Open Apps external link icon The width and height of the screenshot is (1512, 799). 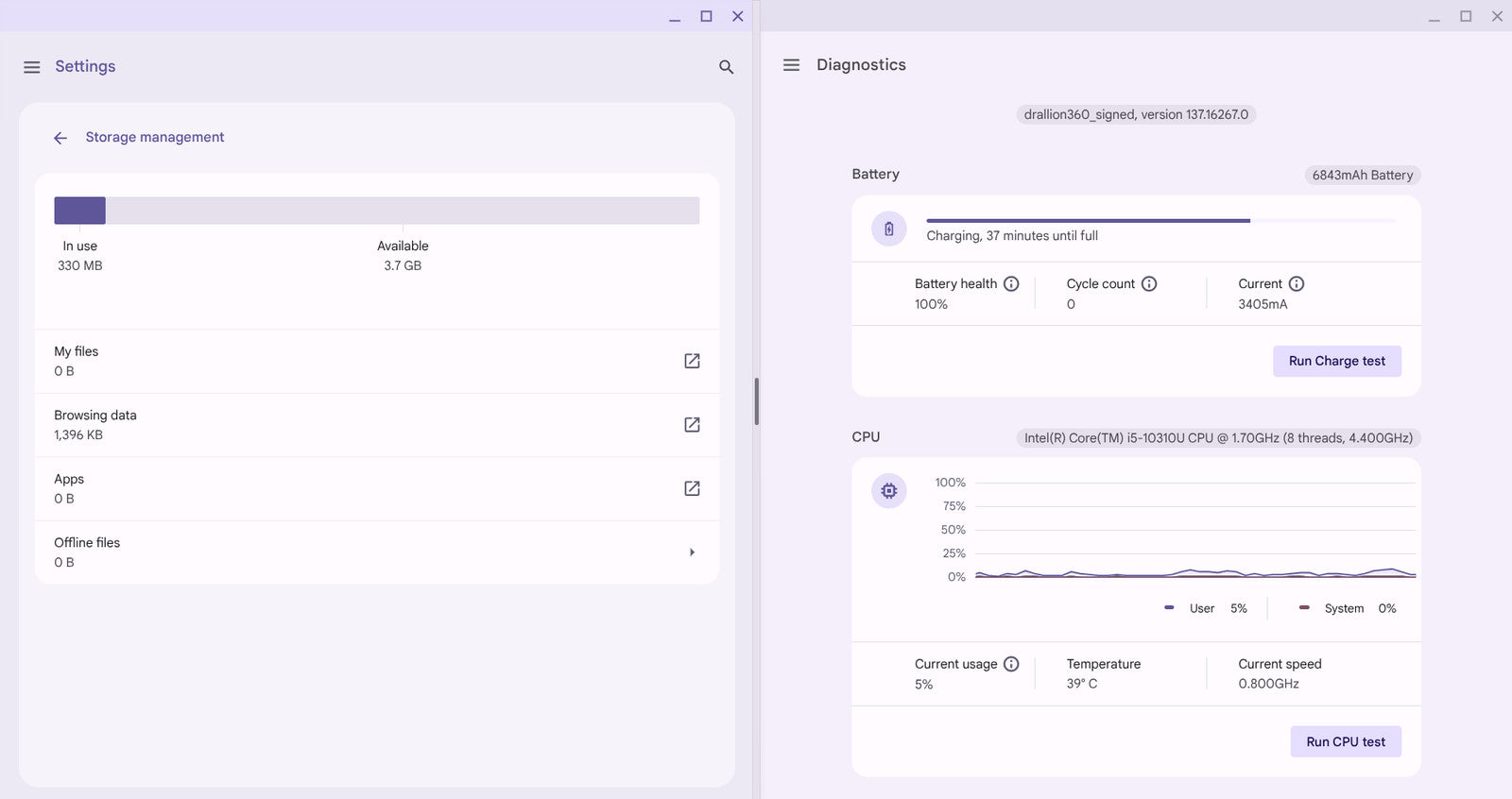click(692, 488)
